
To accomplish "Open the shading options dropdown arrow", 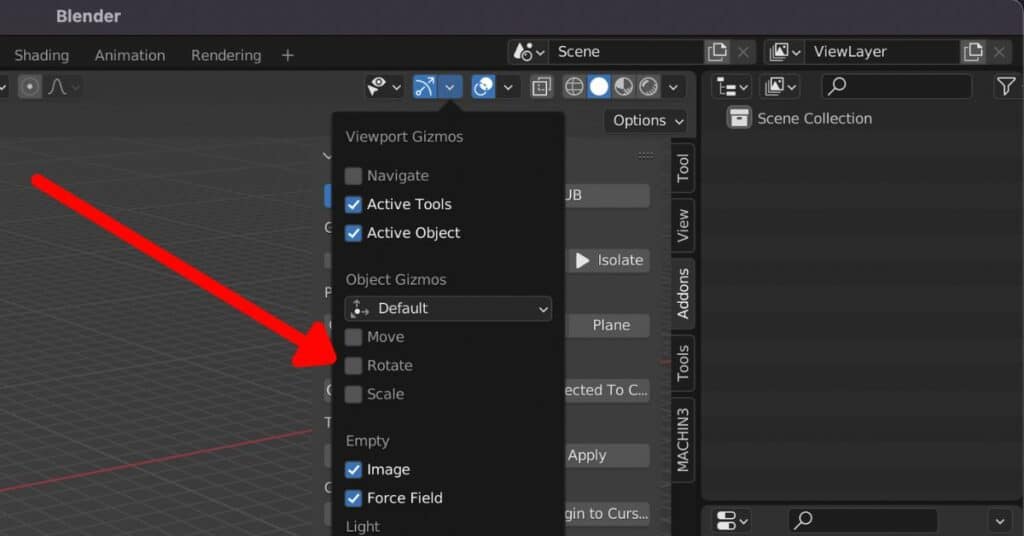I will coord(673,87).
